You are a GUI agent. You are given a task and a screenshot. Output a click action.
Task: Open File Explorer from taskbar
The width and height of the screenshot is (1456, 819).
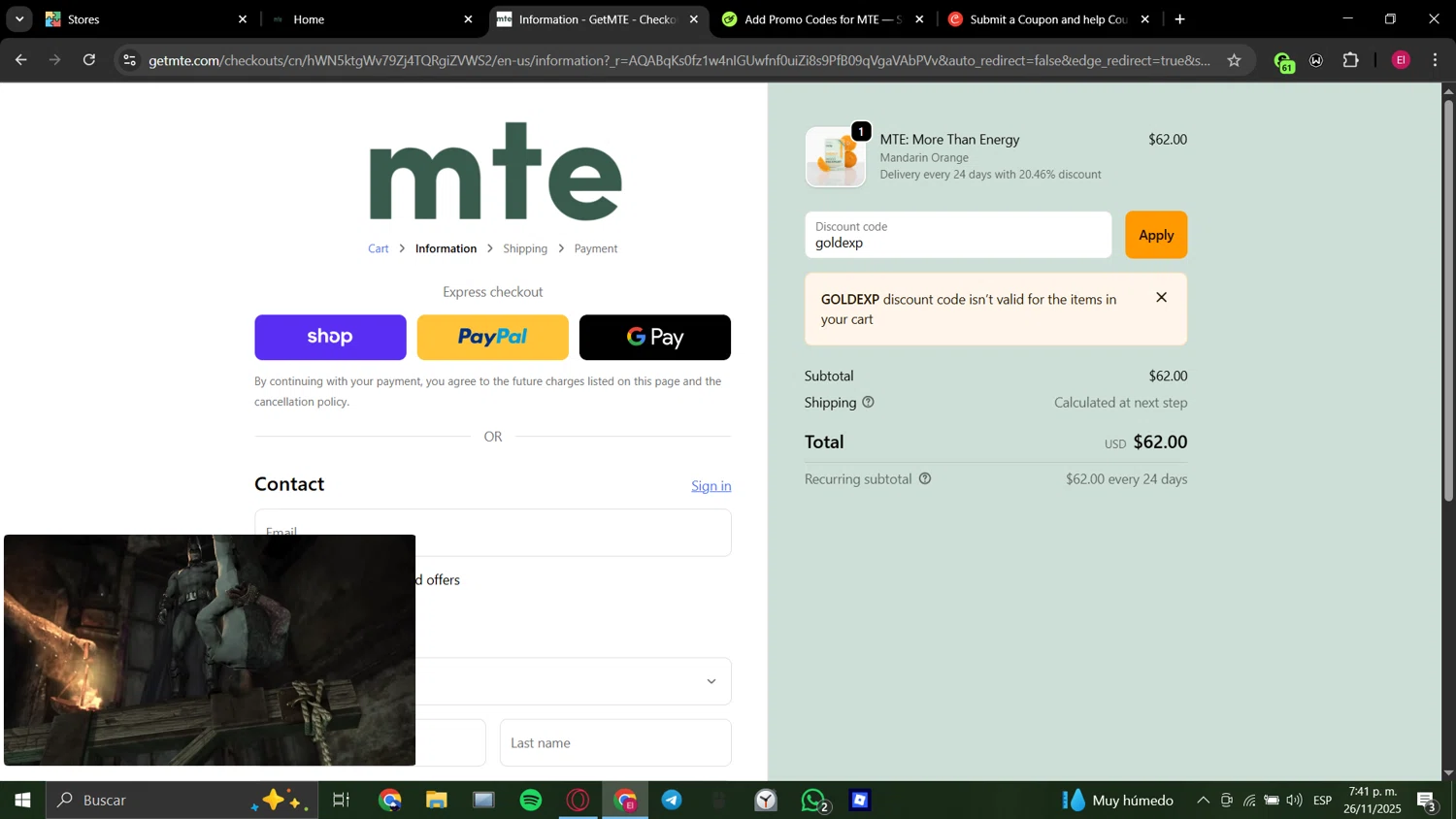click(437, 800)
